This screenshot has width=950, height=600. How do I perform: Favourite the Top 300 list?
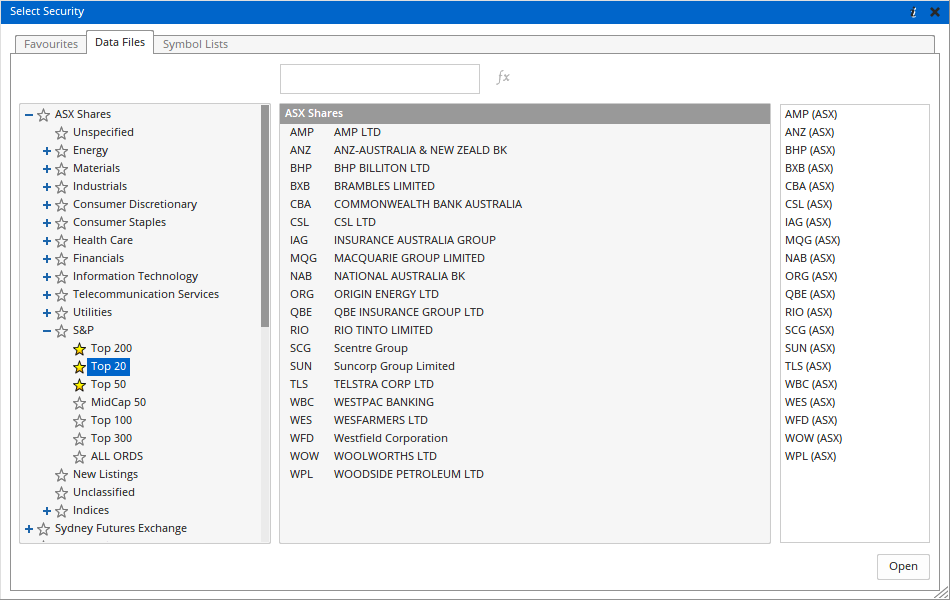(x=79, y=439)
